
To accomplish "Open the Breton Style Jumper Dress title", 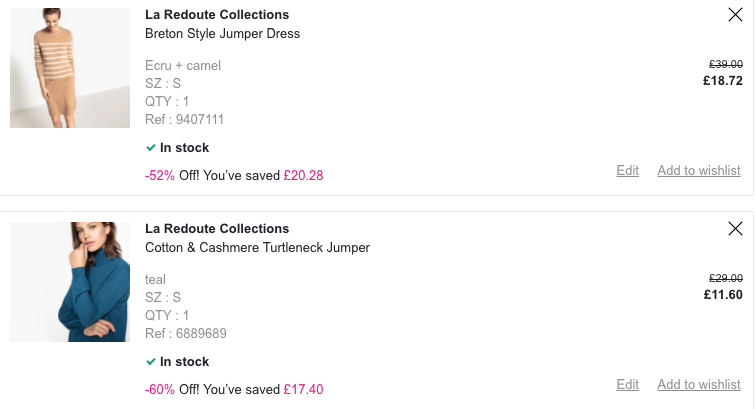I will (222, 34).
